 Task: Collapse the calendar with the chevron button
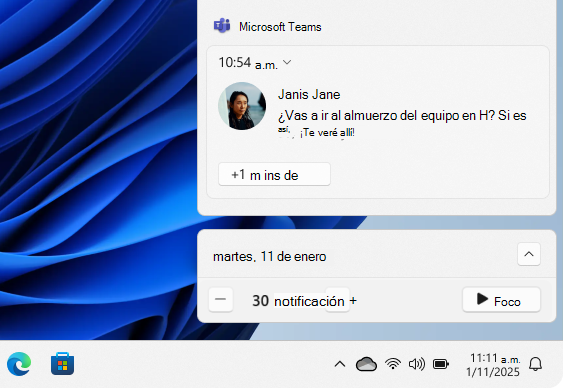pos(529,254)
